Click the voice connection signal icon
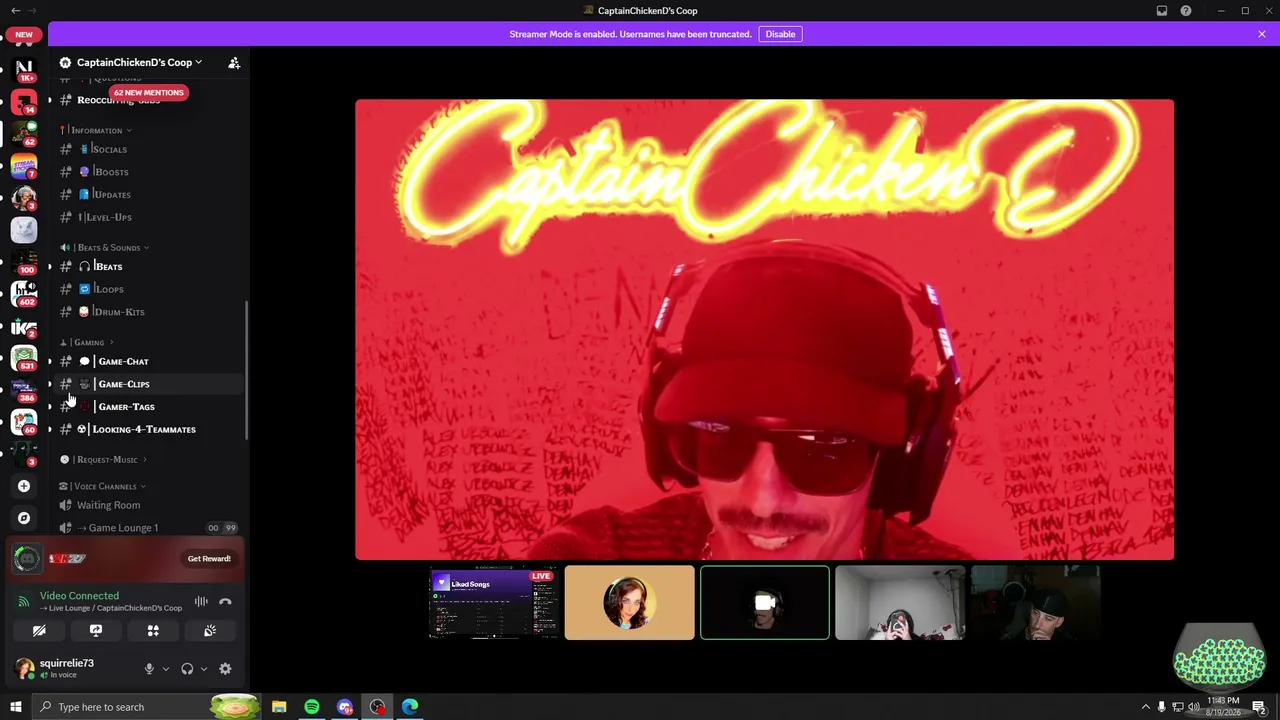This screenshot has width=1280, height=720. [x=24, y=601]
